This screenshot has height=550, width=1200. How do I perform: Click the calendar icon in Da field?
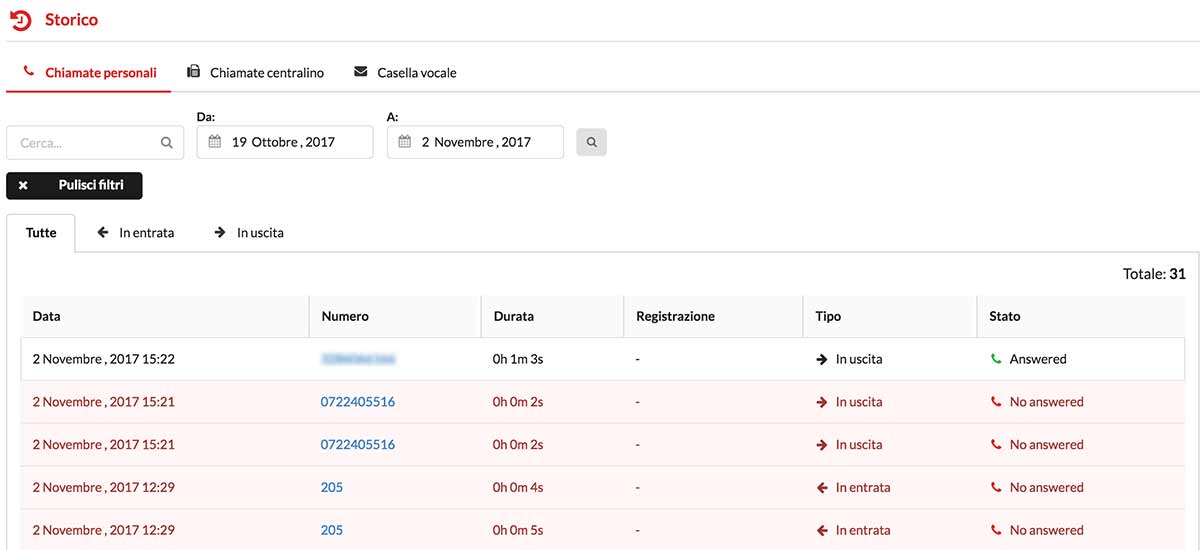click(x=215, y=142)
